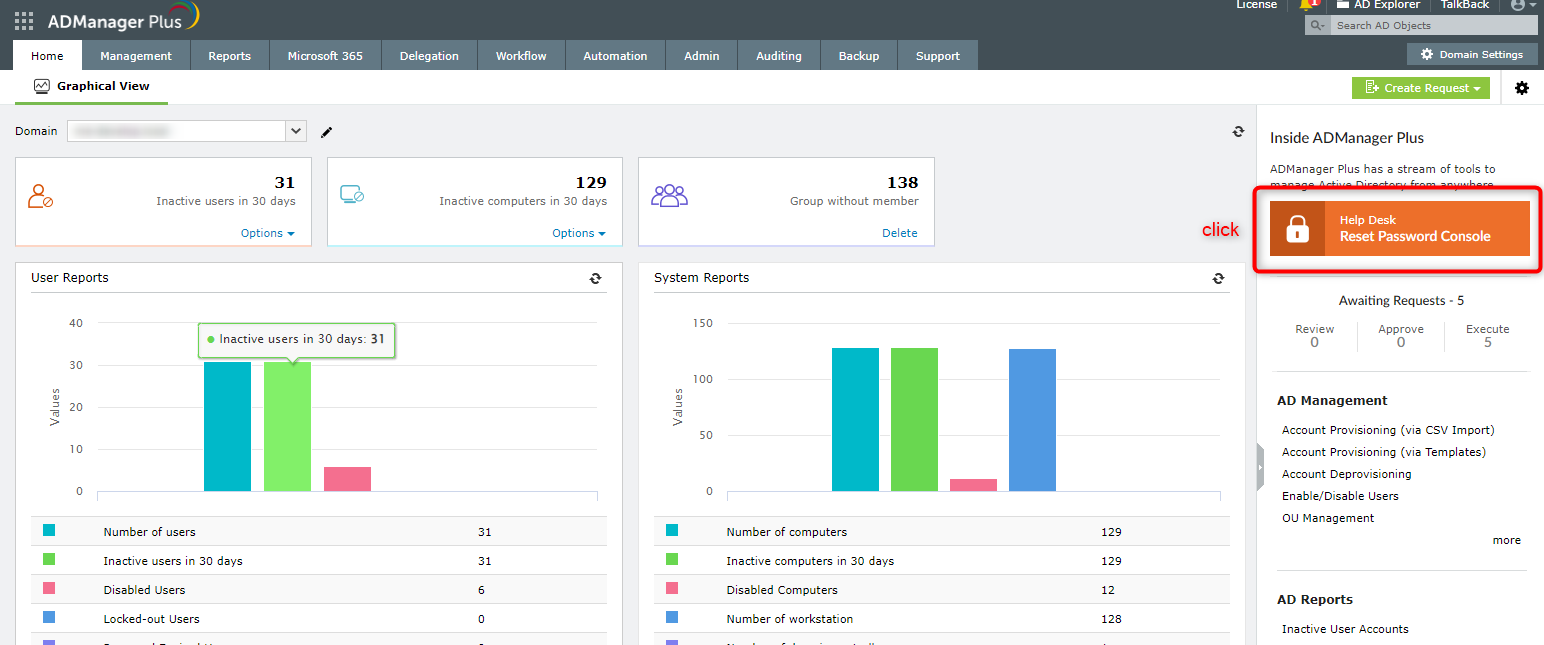
Task: Click the dashboard refresh icon above tiles
Action: pos(1238,132)
